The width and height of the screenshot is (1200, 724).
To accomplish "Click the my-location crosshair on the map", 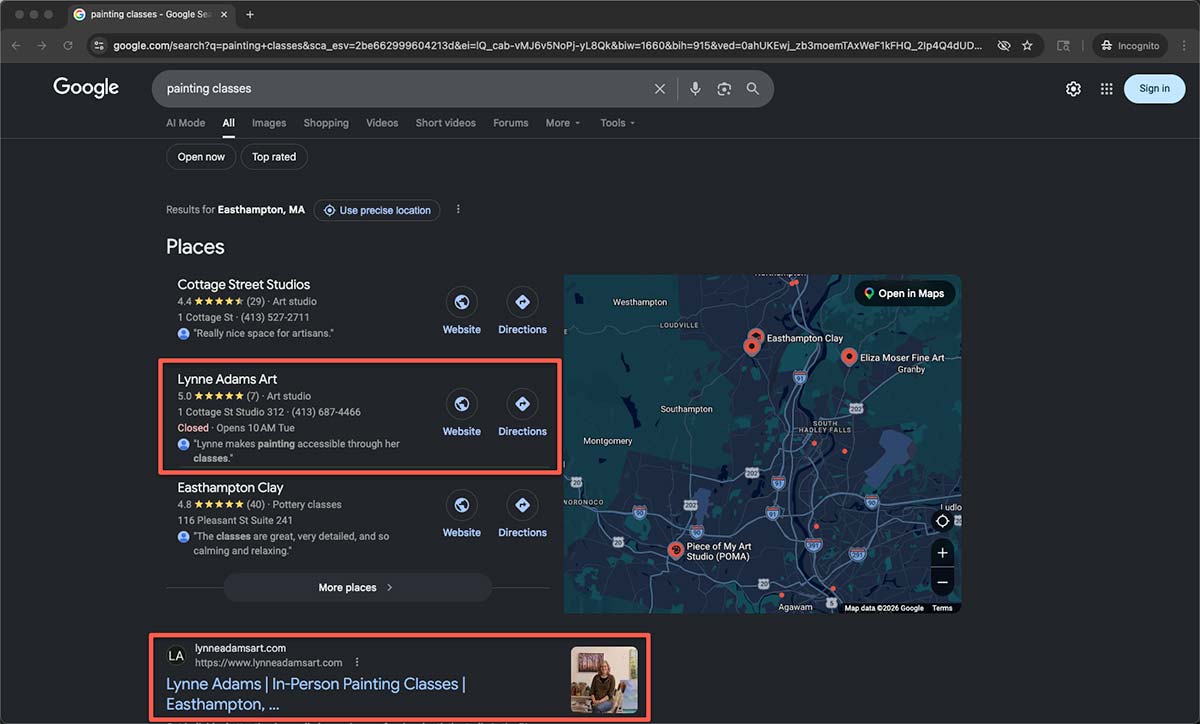I will [x=942, y=521].
